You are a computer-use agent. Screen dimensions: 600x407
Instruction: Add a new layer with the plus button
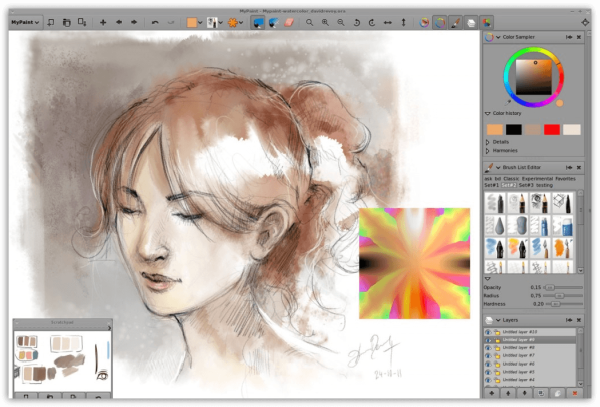click(x=492, y=395)
